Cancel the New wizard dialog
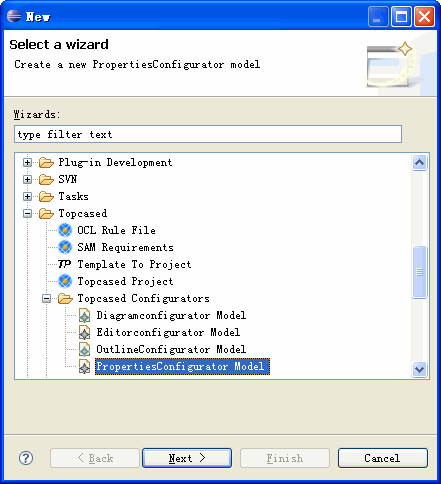441x484 pixels. (x=383, y=458)
